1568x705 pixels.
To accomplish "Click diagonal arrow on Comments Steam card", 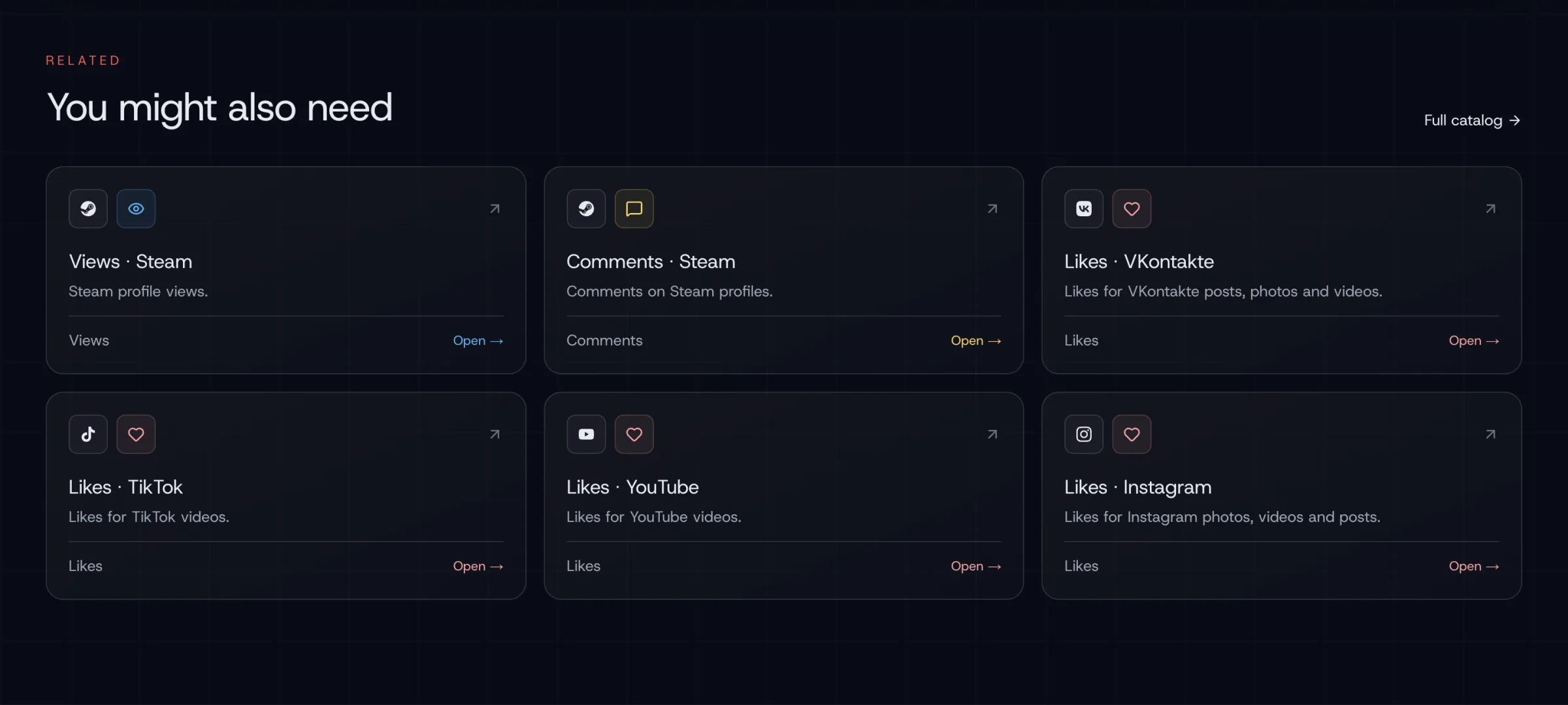I will (x=992, y=209).
